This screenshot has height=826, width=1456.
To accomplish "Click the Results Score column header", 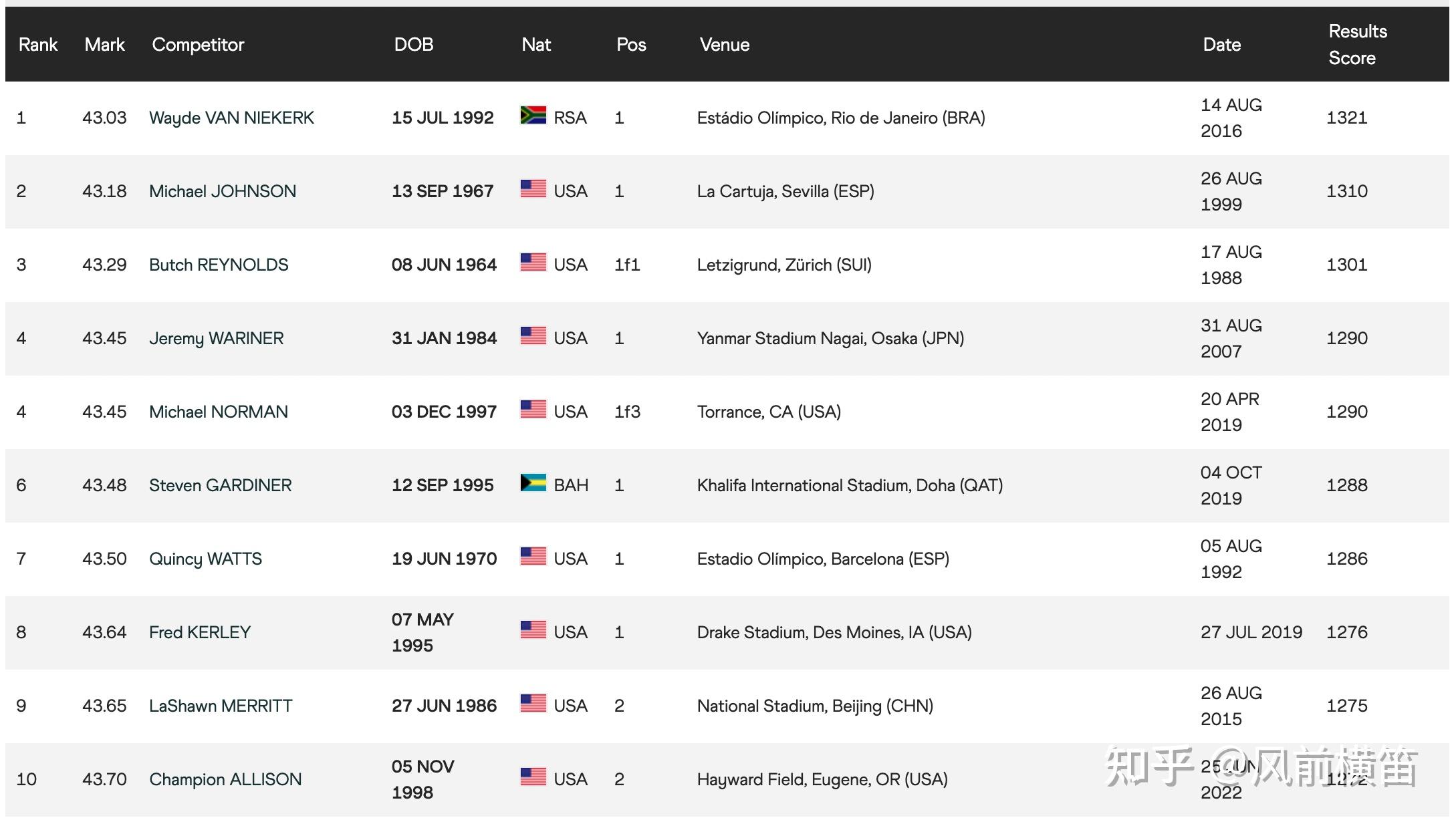I will [1357, 45].
